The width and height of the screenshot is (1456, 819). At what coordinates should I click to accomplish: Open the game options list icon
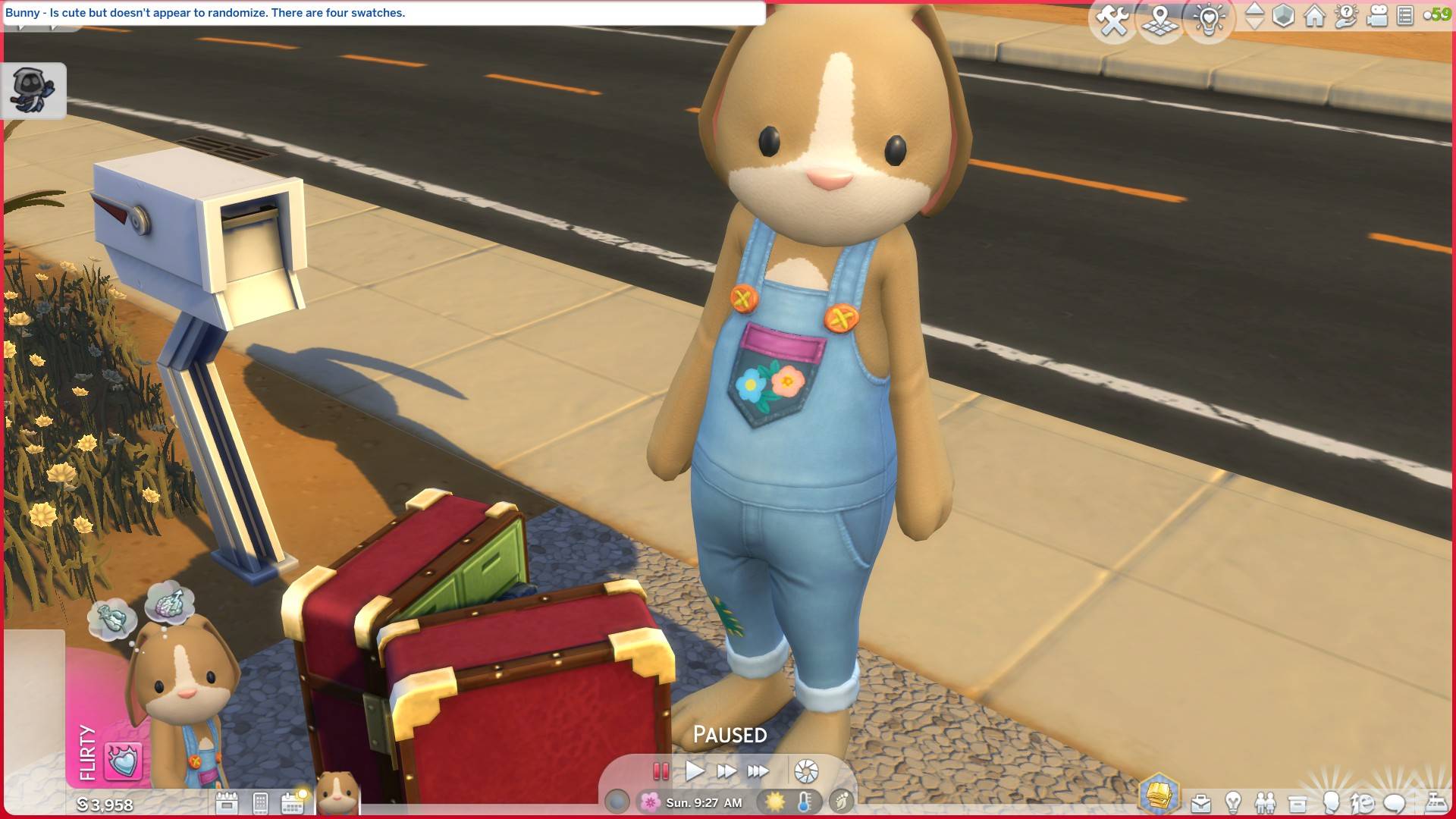(x=1405, y=16)
